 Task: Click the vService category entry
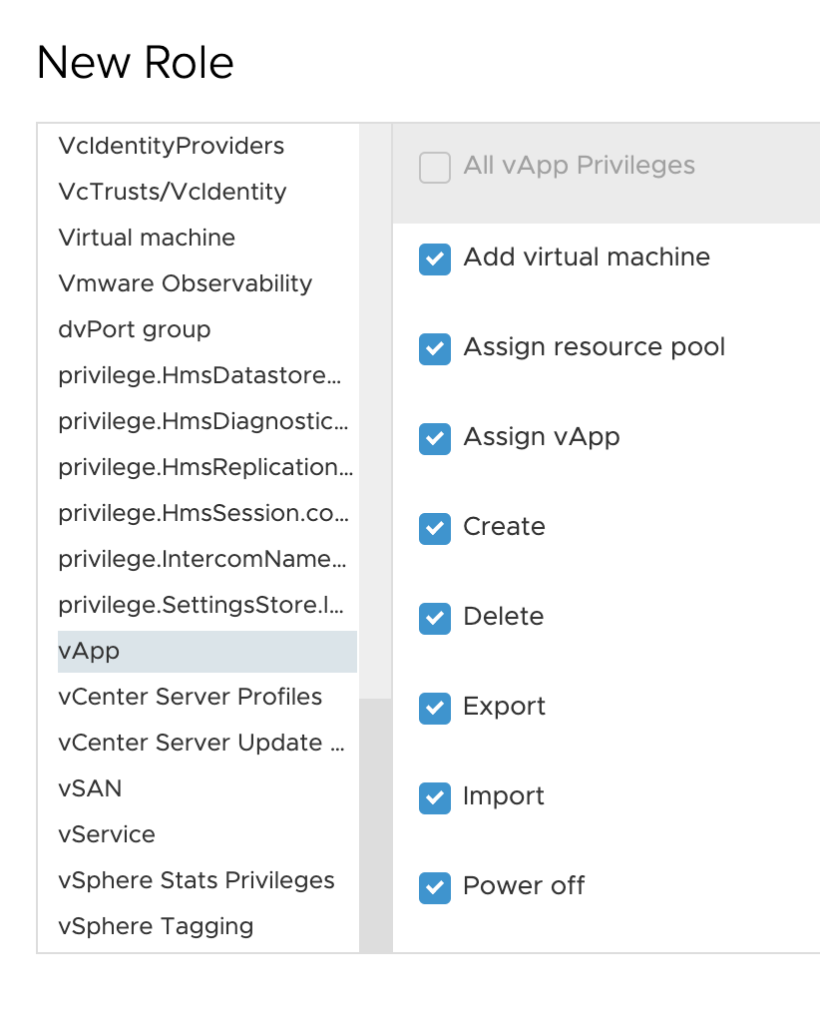(x=106, y=835)
